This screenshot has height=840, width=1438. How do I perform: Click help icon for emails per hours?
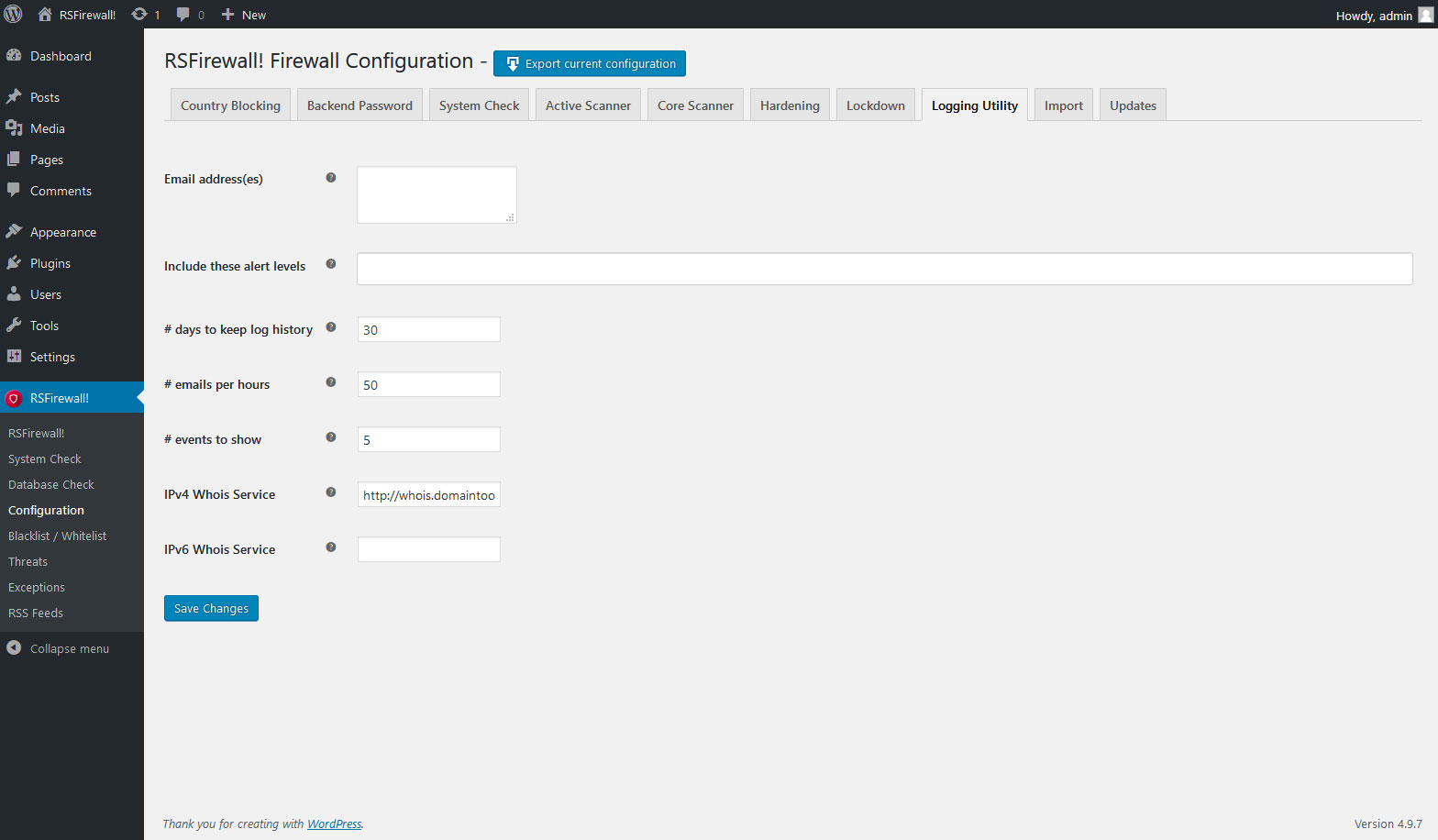331,382
